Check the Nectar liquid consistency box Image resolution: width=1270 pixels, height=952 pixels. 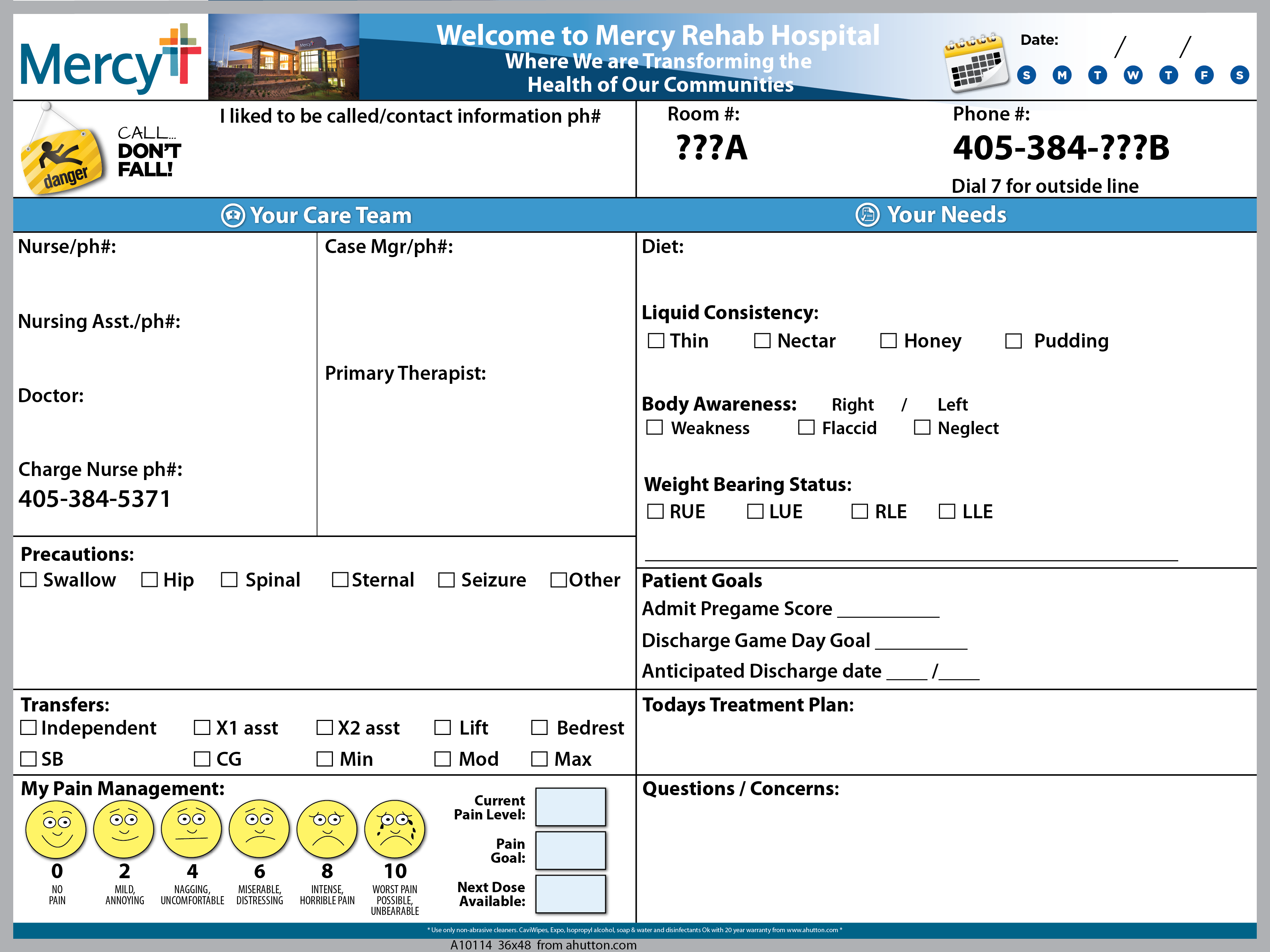pyautogui.click(x=762, y=340)
